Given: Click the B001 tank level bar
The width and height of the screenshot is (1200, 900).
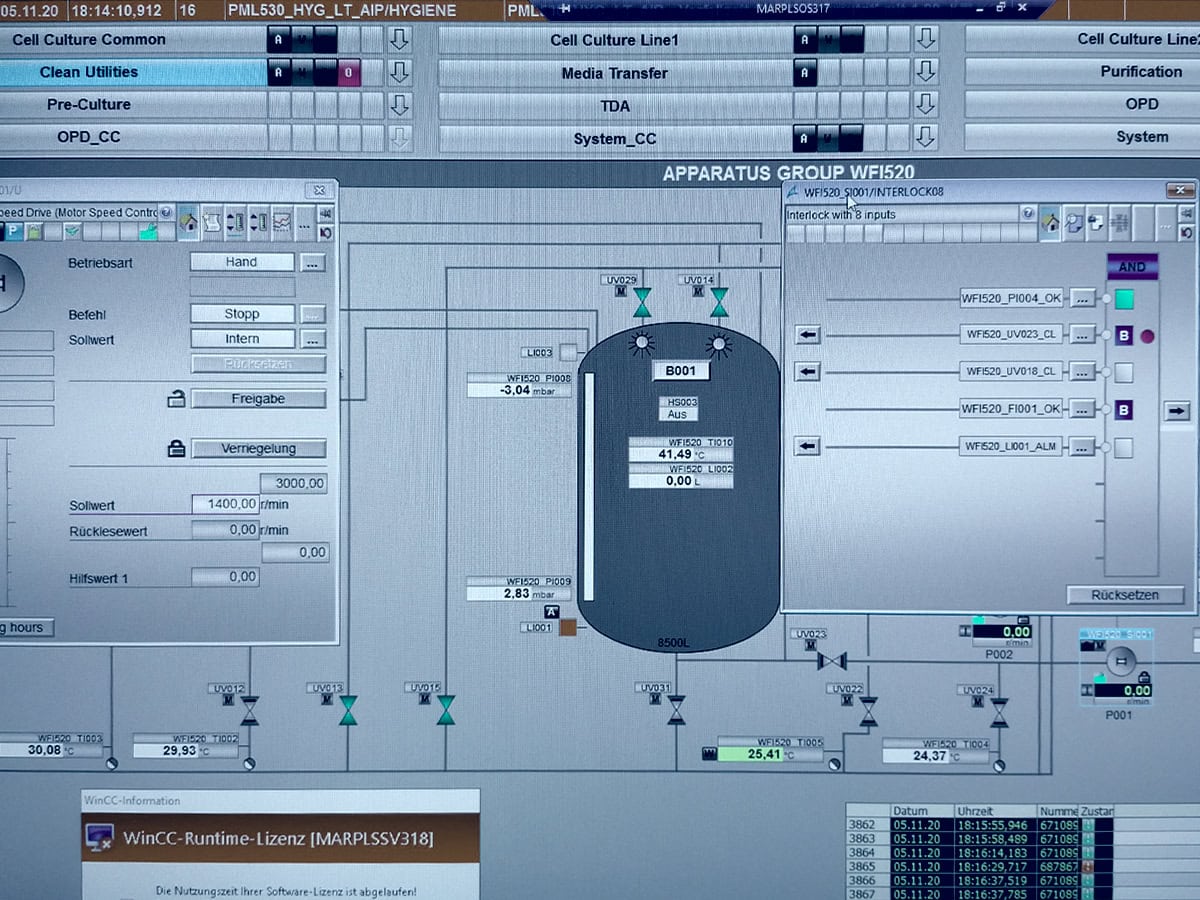Looking at the screenshot, I should [588, 485].
